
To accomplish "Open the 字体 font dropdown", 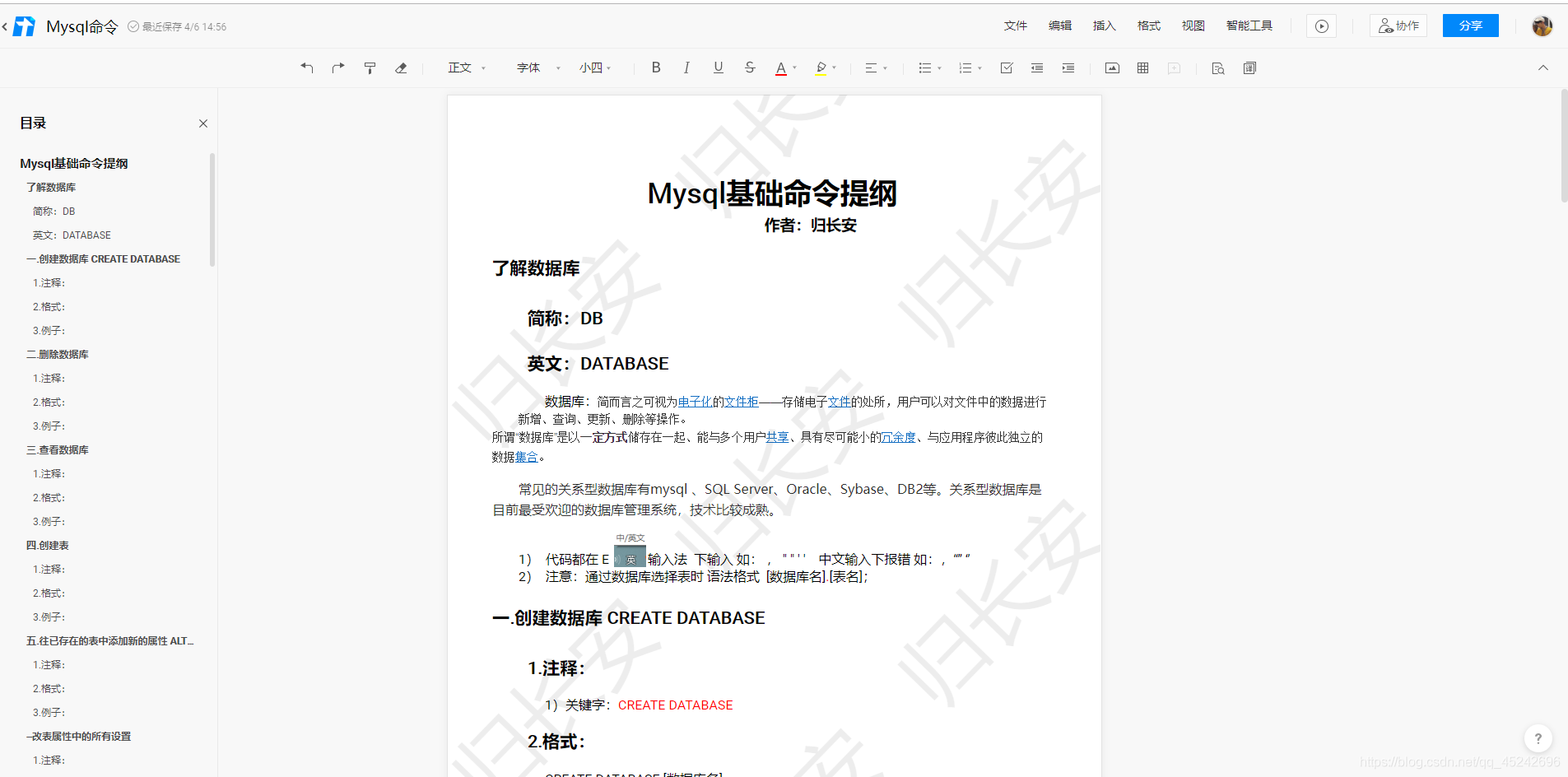I will click(x=538, y=68).
